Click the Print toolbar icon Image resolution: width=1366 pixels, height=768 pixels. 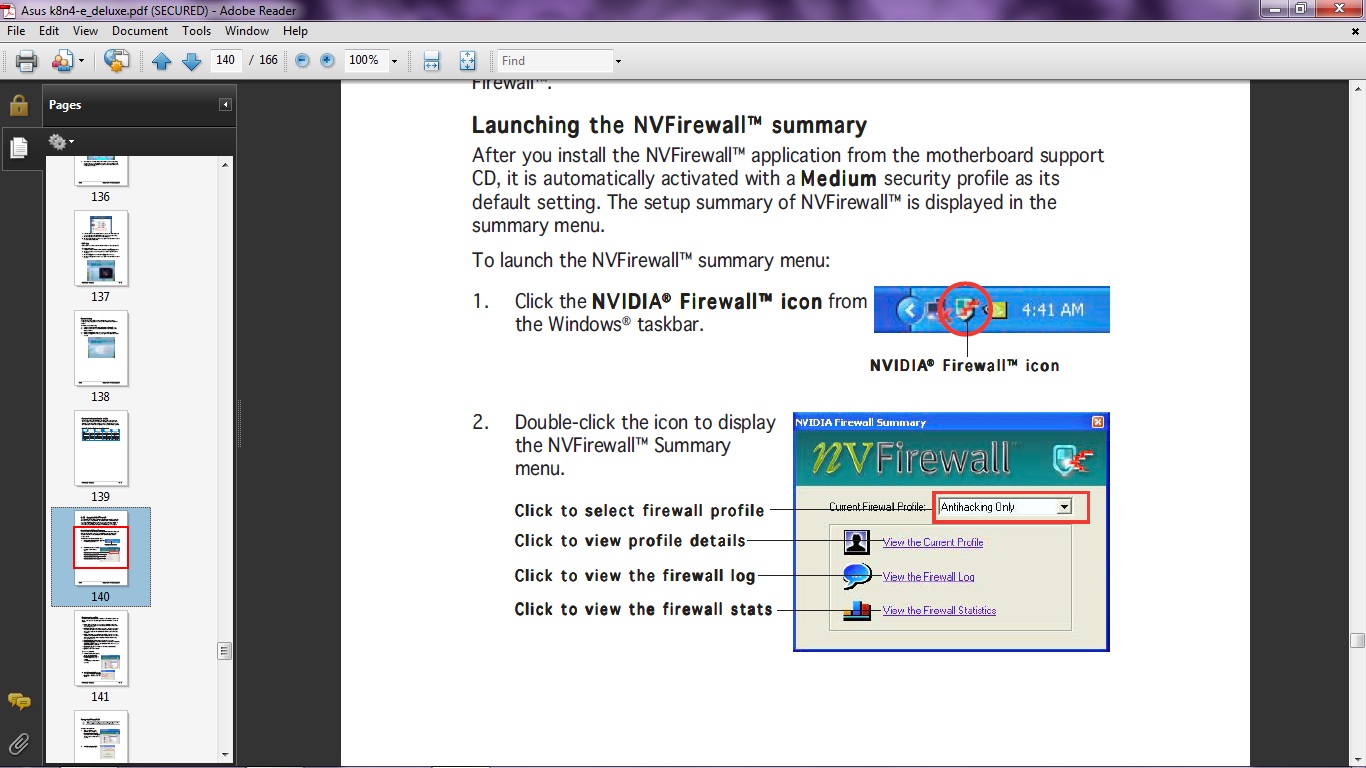click(x=27, y=61)
